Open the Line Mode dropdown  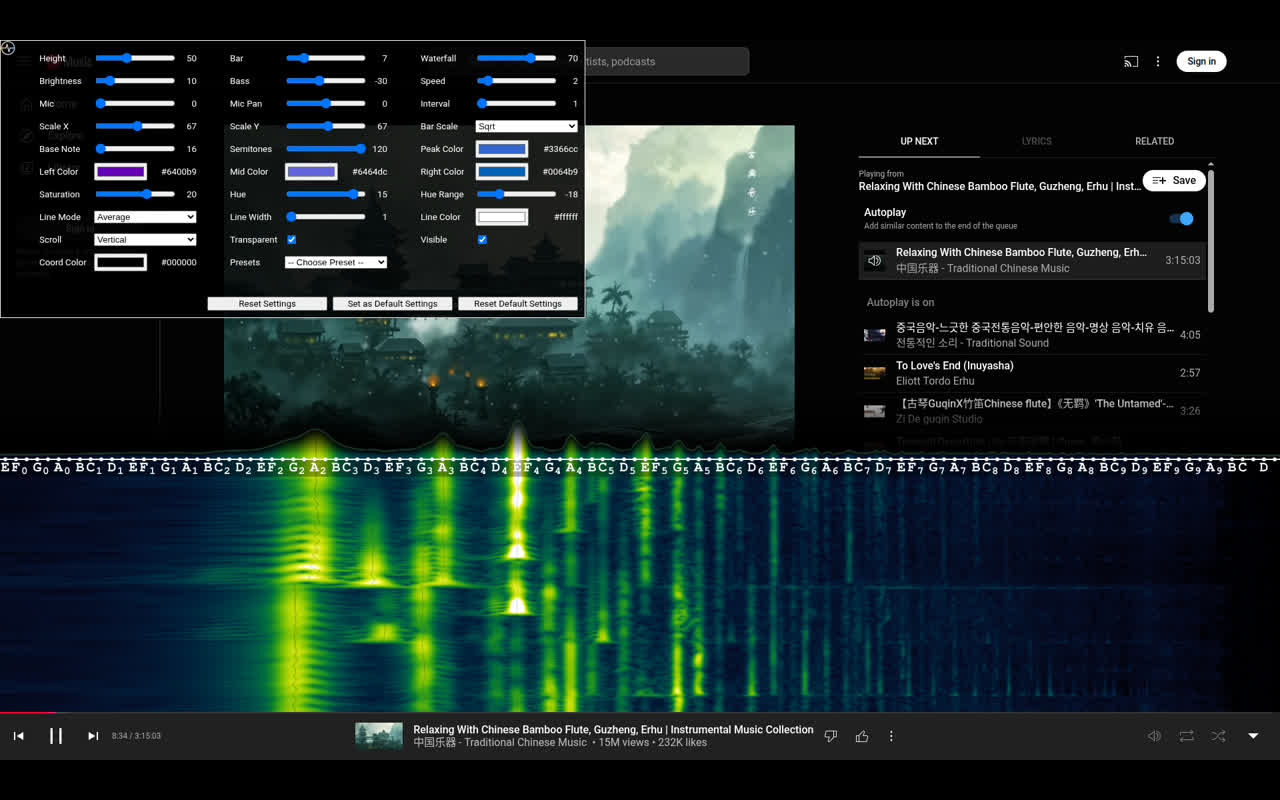coord(145,217)
